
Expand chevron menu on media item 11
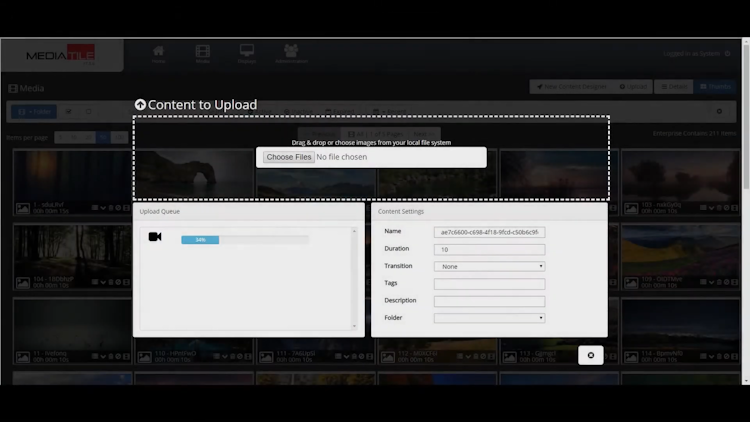[x=103, y=356]
